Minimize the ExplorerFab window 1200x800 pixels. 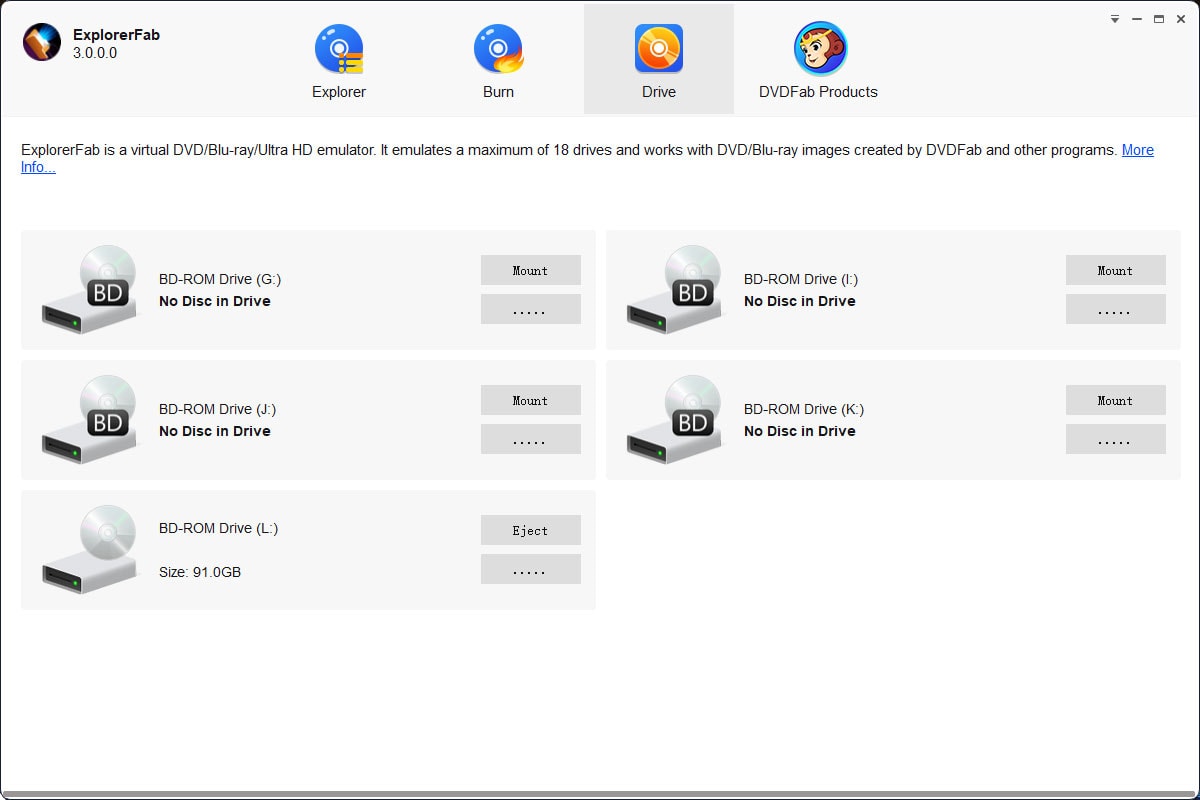click(x=1137, y=19)
